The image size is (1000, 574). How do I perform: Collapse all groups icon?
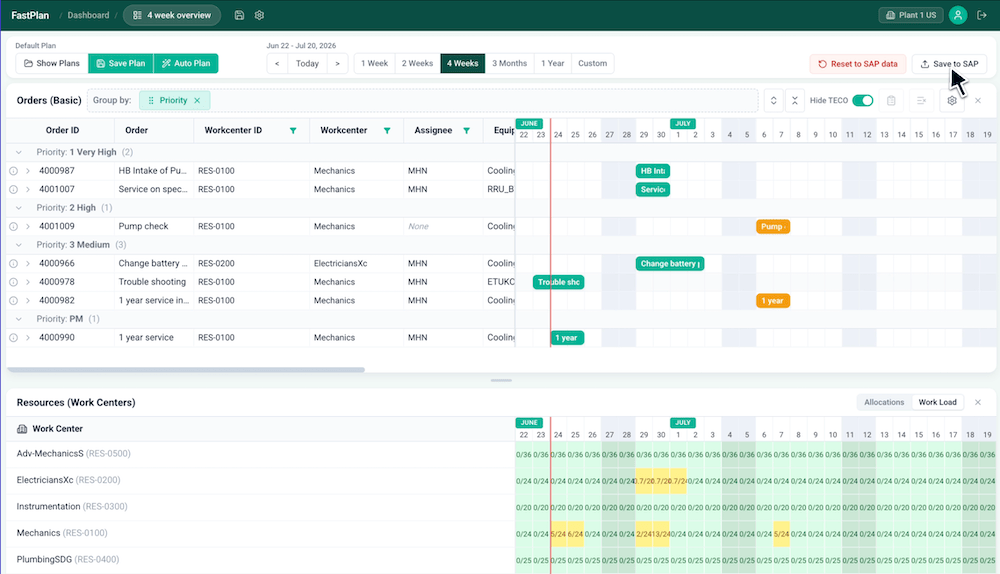pyautogui.click(x=795, y=100)
